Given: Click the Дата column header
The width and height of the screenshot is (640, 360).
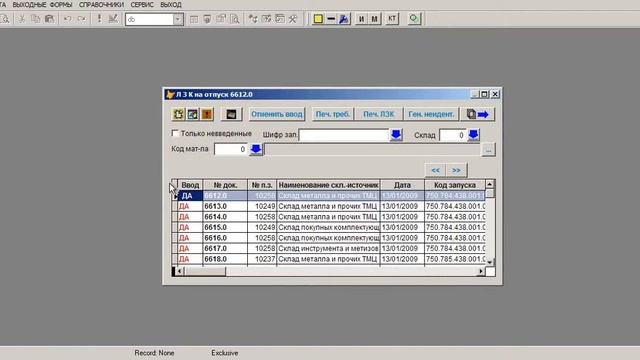Looking at the screenshot, I should (x=402, y=185).
